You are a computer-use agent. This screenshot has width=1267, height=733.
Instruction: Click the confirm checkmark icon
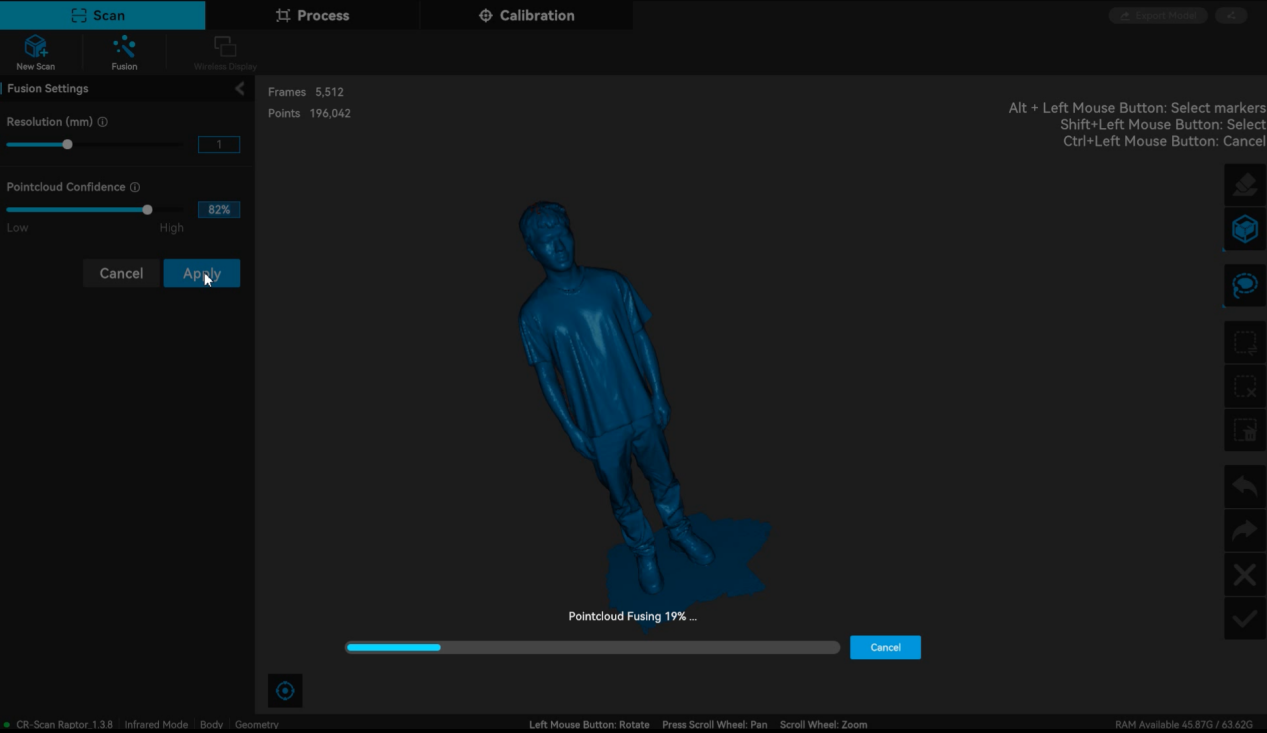(1244, 619)
